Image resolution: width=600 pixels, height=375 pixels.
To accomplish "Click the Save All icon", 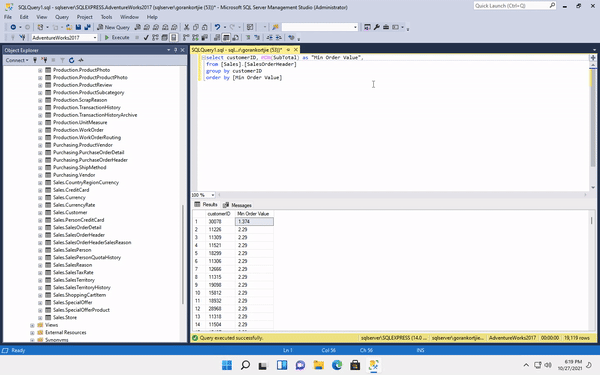I will [x=88, y=27].
